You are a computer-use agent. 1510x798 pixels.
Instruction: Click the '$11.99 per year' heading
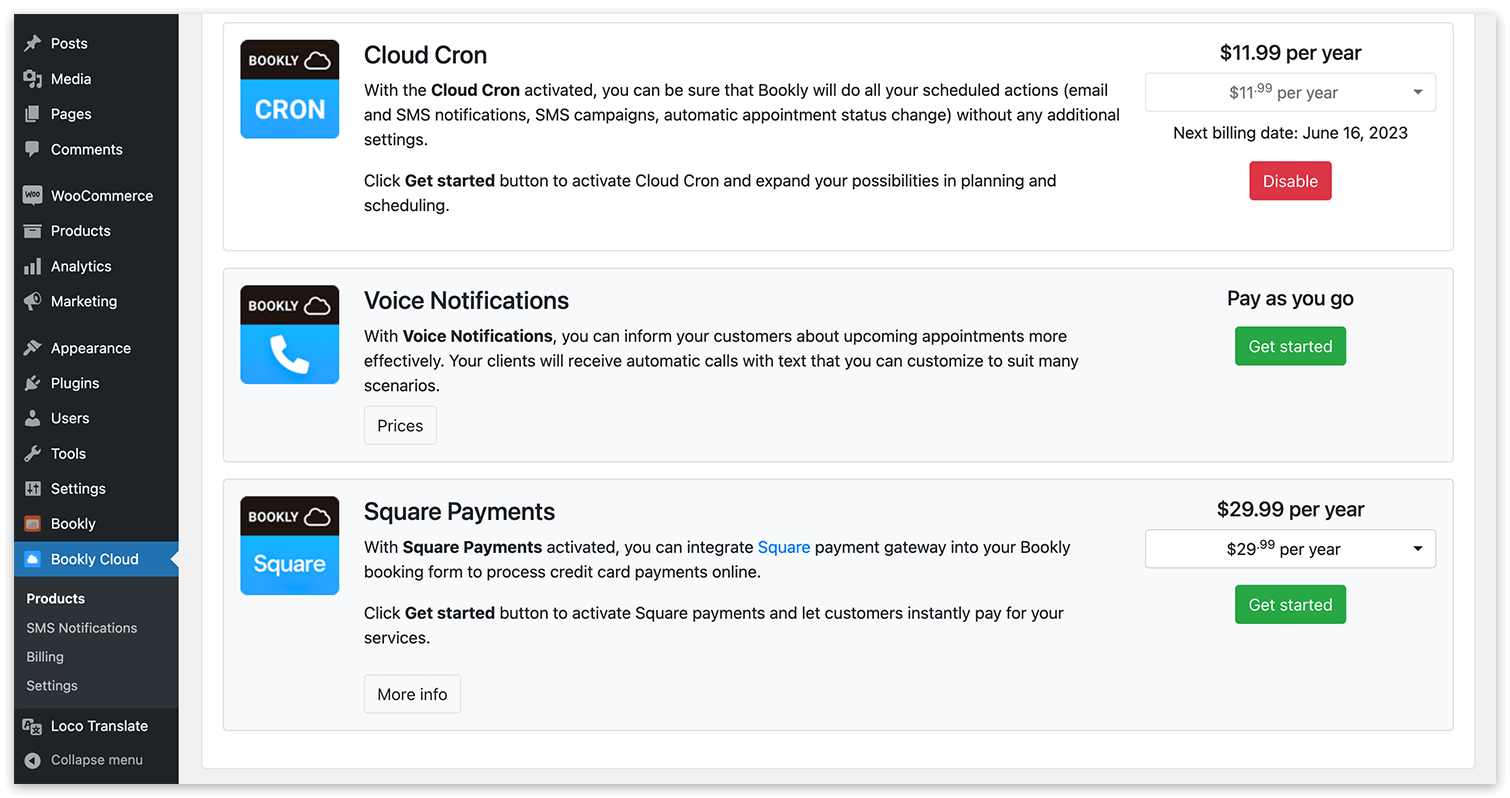[x=1290, y=53]
